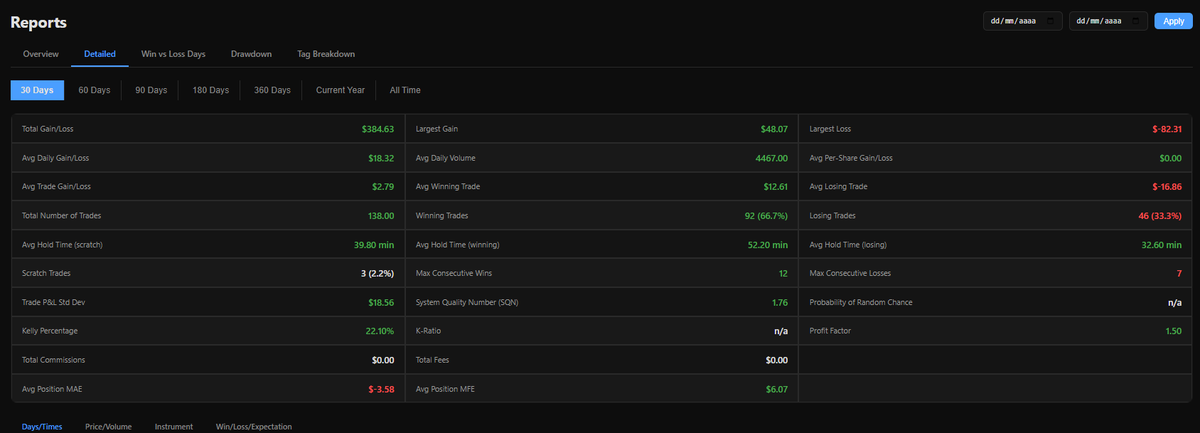The image size is (1200, 433).
Task: Choose the 90 Days period
Action: (151, 90)
